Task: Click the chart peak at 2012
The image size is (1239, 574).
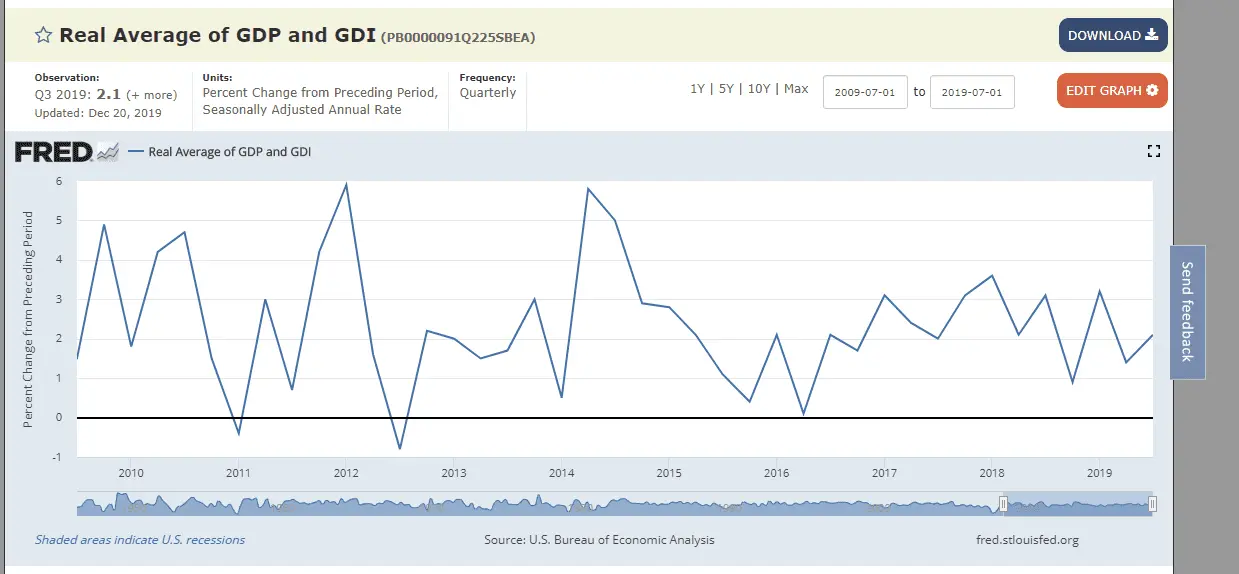Action: click(x=346, y=184)
